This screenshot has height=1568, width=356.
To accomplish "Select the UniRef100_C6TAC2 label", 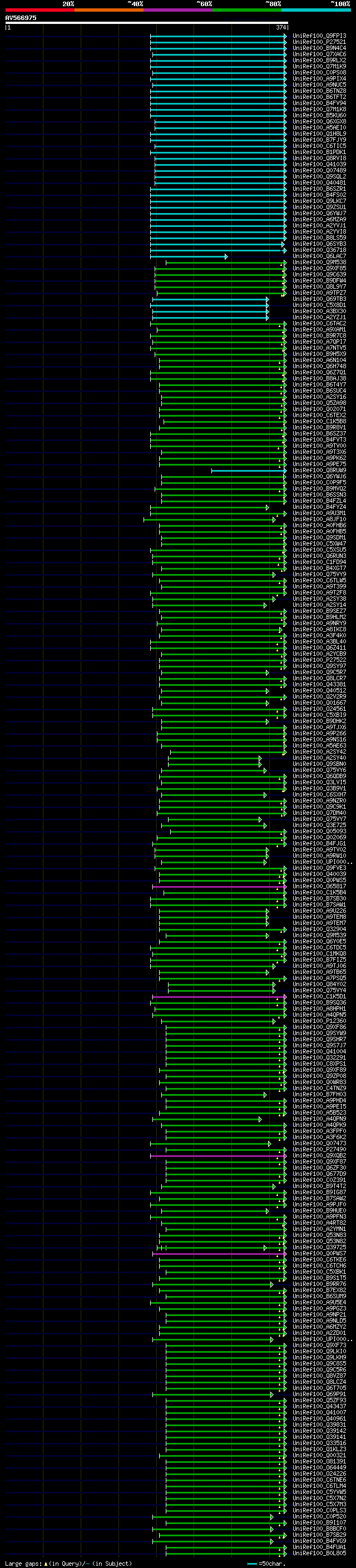I will point(319,324).
